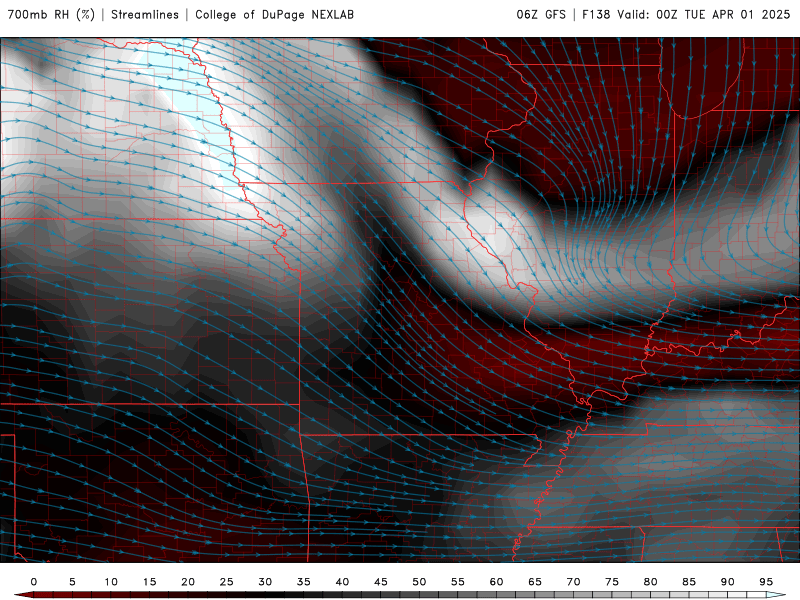This screenshot has height=600, width=800.
Task: Select the "80" color bar value
Action: click(651, 582)
